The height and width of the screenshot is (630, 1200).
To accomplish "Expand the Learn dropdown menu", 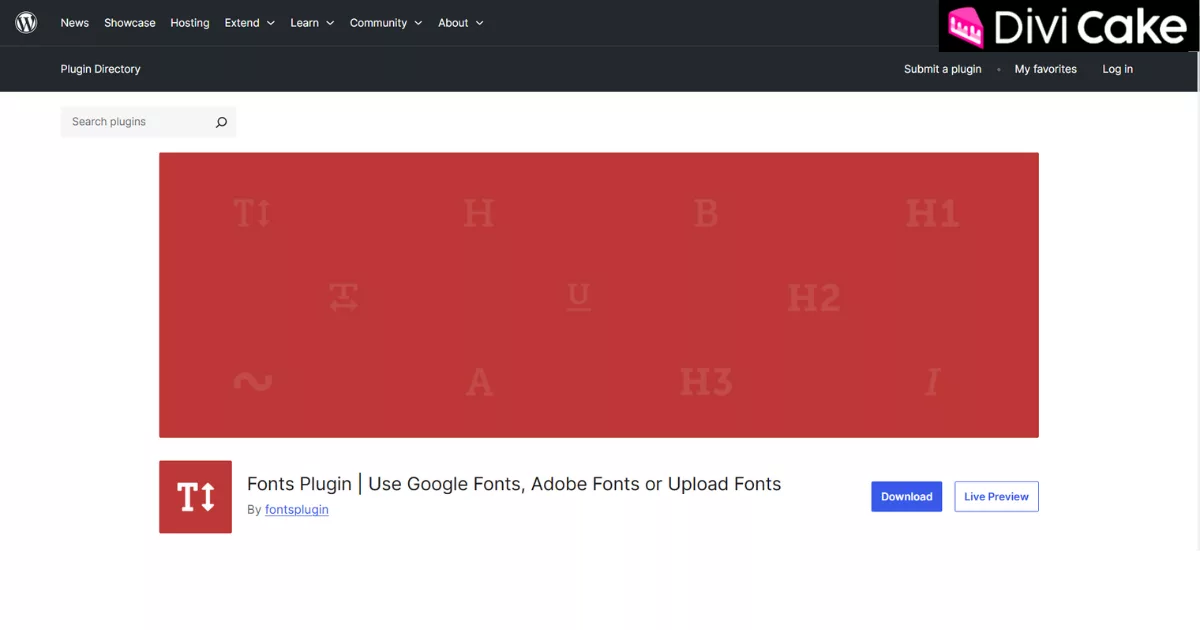I will (312, 23).
